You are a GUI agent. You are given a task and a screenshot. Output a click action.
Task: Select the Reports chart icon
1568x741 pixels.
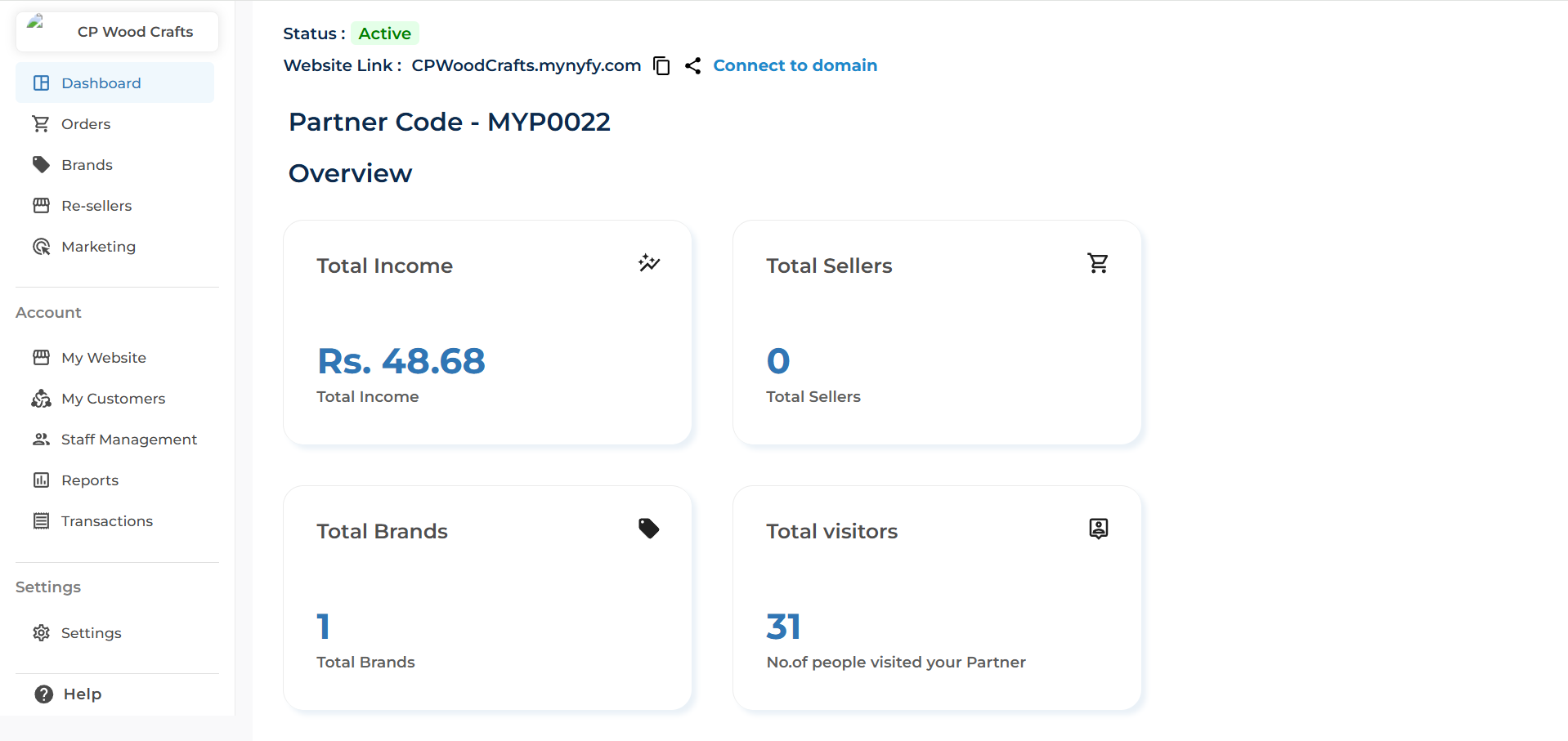[x=41, y=480]
